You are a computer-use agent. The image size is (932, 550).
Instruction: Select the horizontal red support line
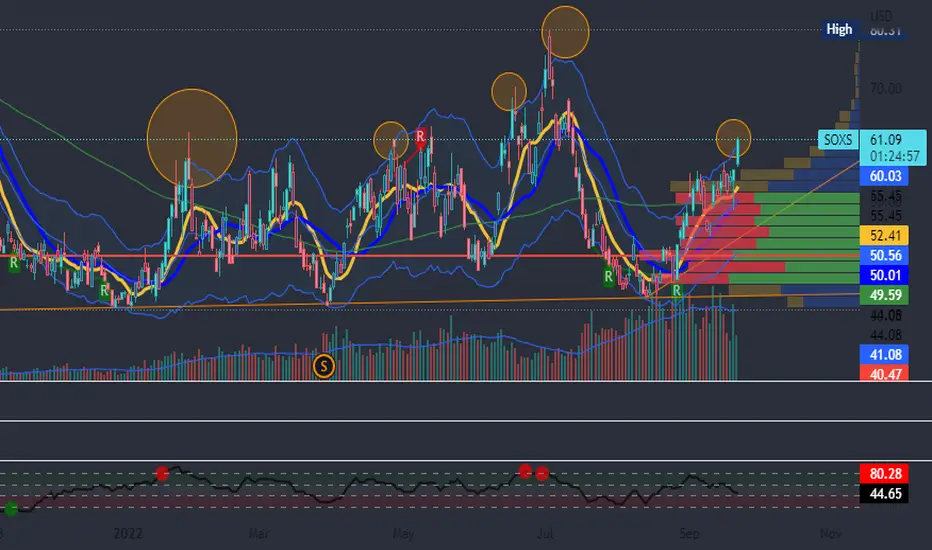point(430,256)
